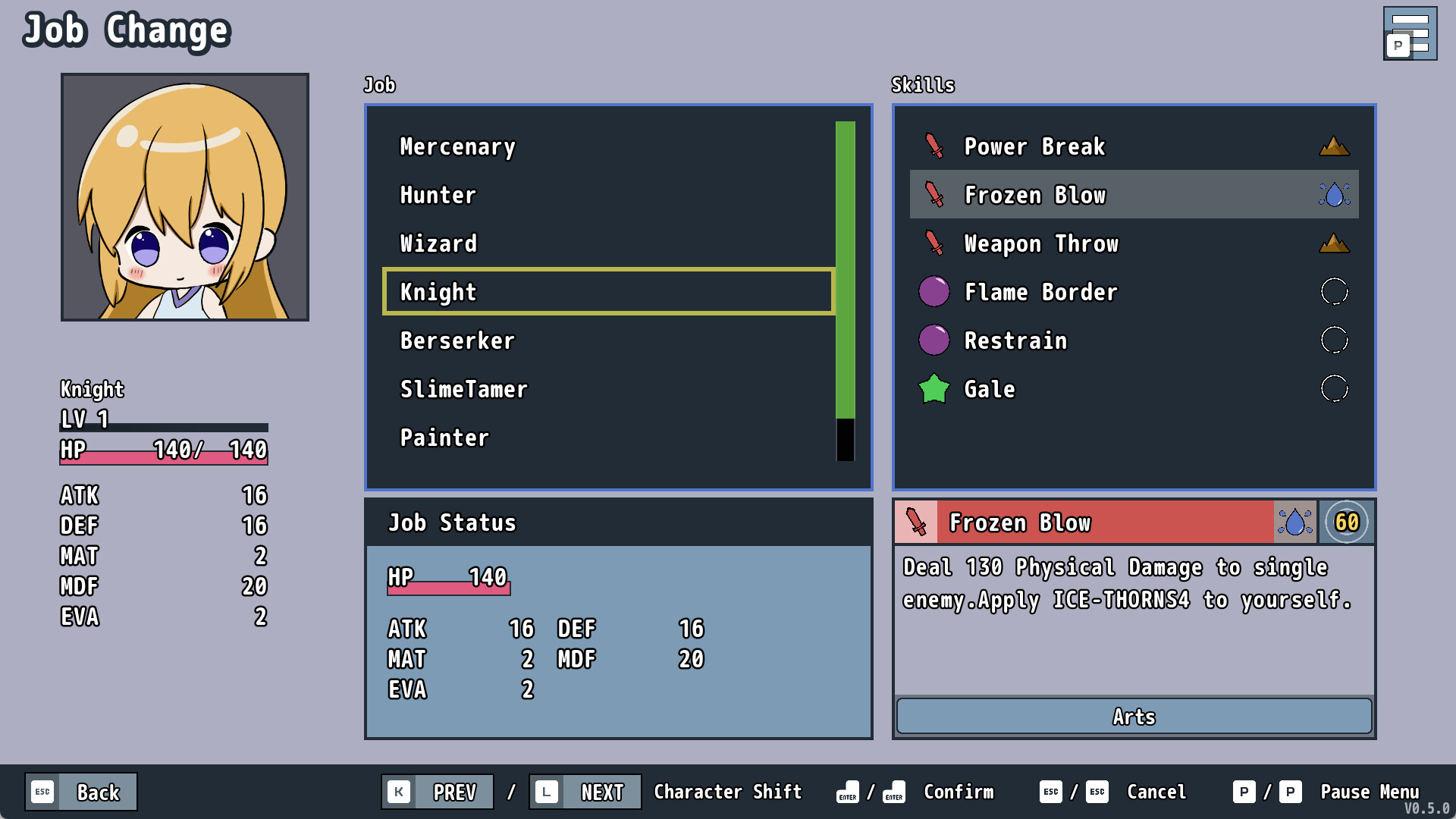Image resolution: width=1456 pixels, height=819 pixels.
Task: Choose the SlimeTamer job entry
Action: pyautogui.click(x=463, y=389)
